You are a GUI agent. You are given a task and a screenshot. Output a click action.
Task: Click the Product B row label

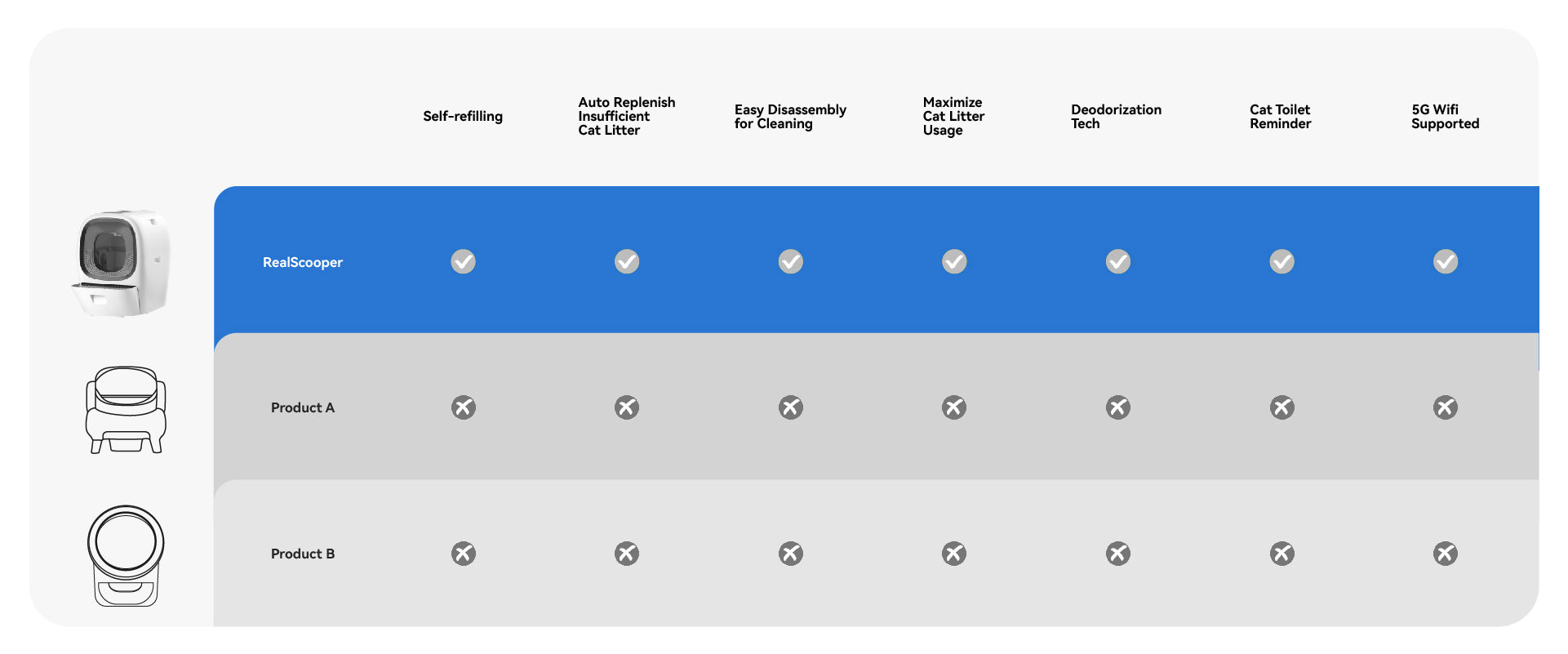[x=303, y=554]
